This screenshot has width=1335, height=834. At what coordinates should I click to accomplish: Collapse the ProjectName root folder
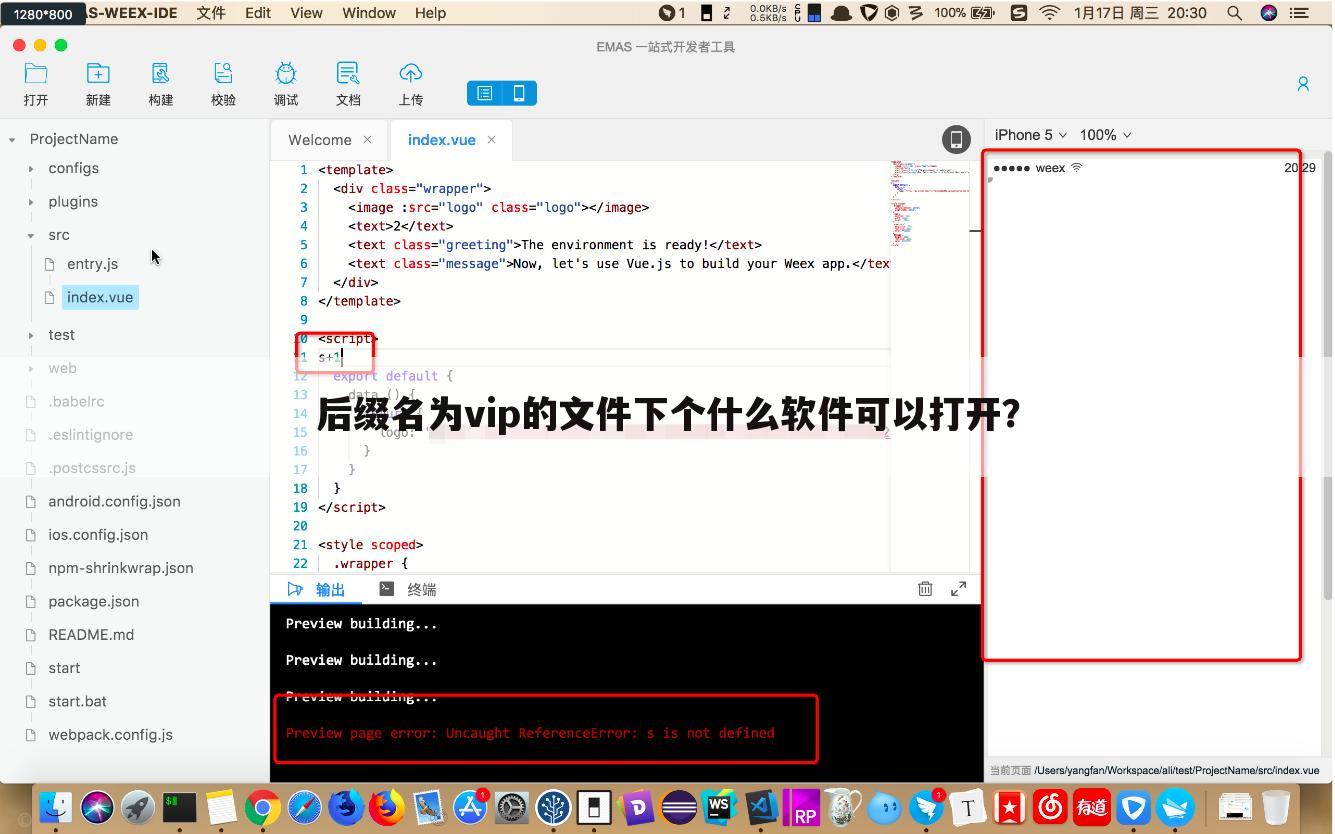point(12,140)
